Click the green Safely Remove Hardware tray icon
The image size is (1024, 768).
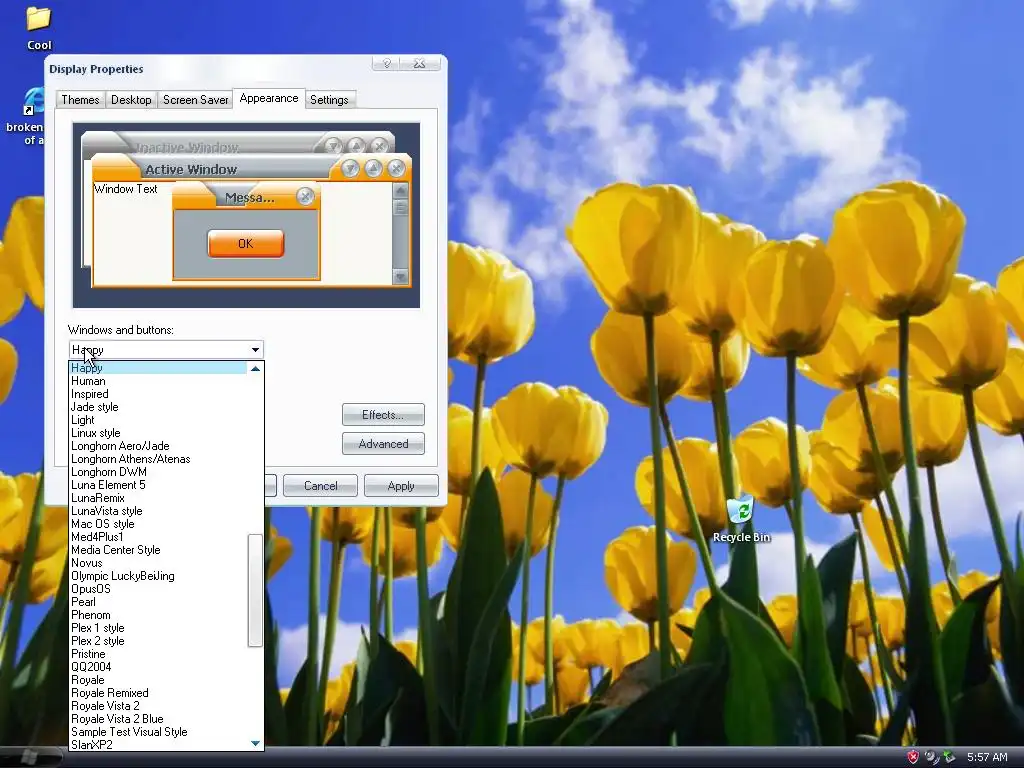[949, 757]
